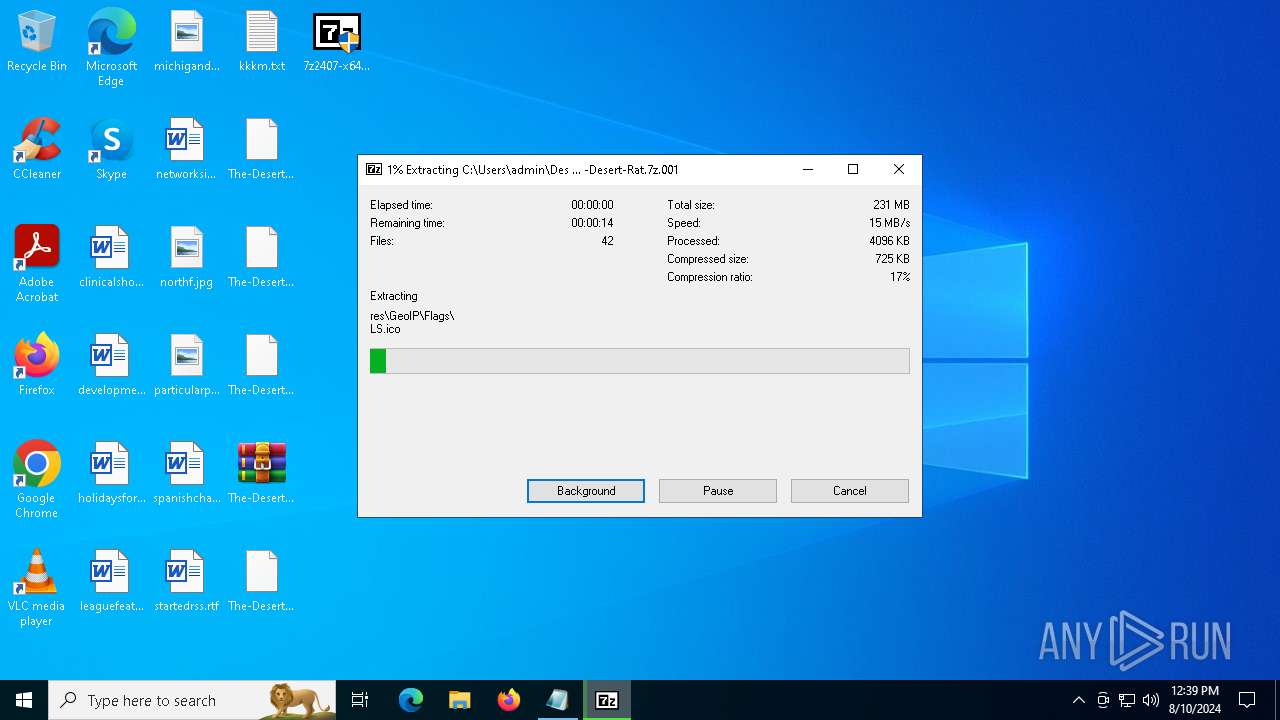Click the notebook app taskbar icon
Viewport: 1280px width, 720px height.
pos(558,700)
